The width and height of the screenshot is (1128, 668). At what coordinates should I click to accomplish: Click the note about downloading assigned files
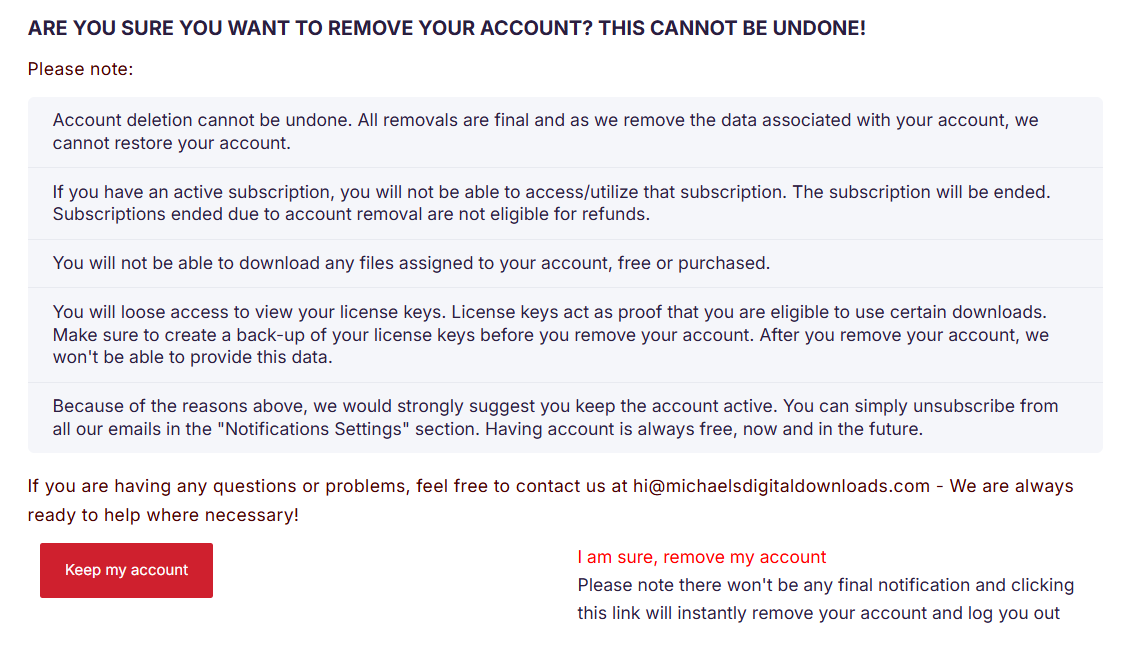tap(411, 263)
